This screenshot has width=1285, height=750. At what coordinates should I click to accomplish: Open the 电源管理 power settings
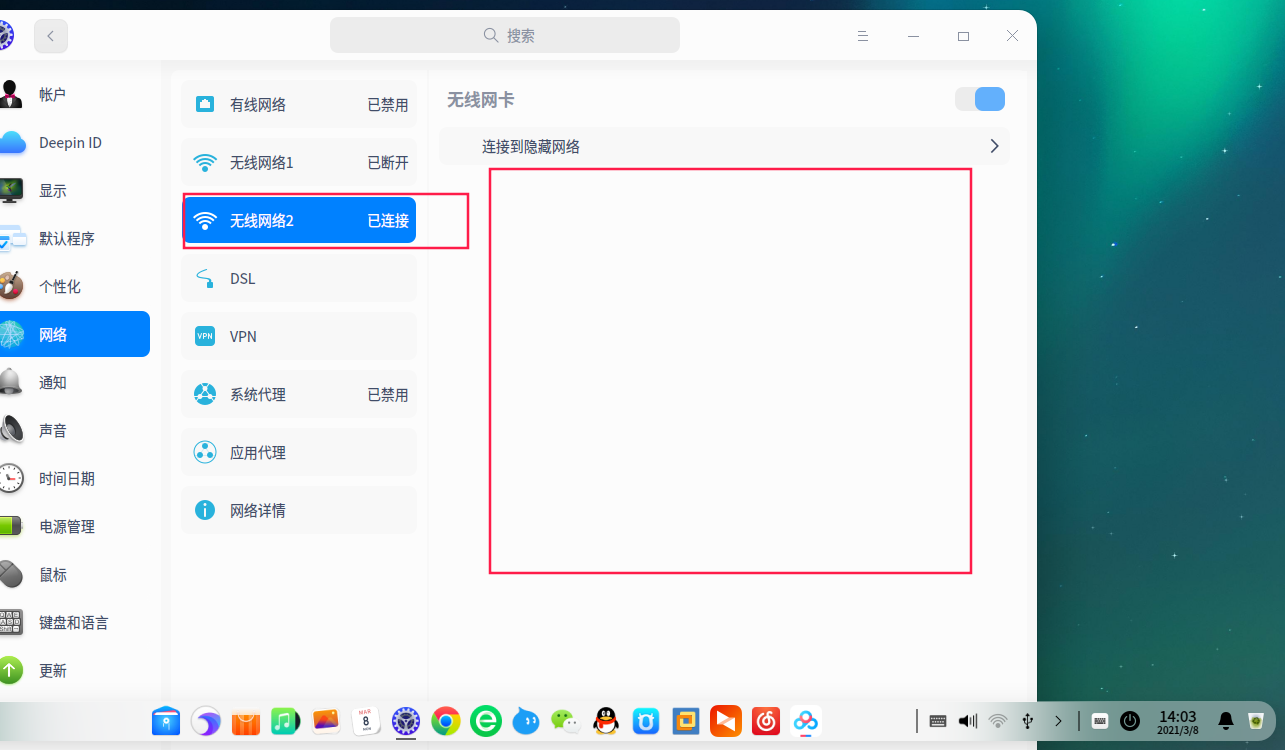tap(75, 526)
